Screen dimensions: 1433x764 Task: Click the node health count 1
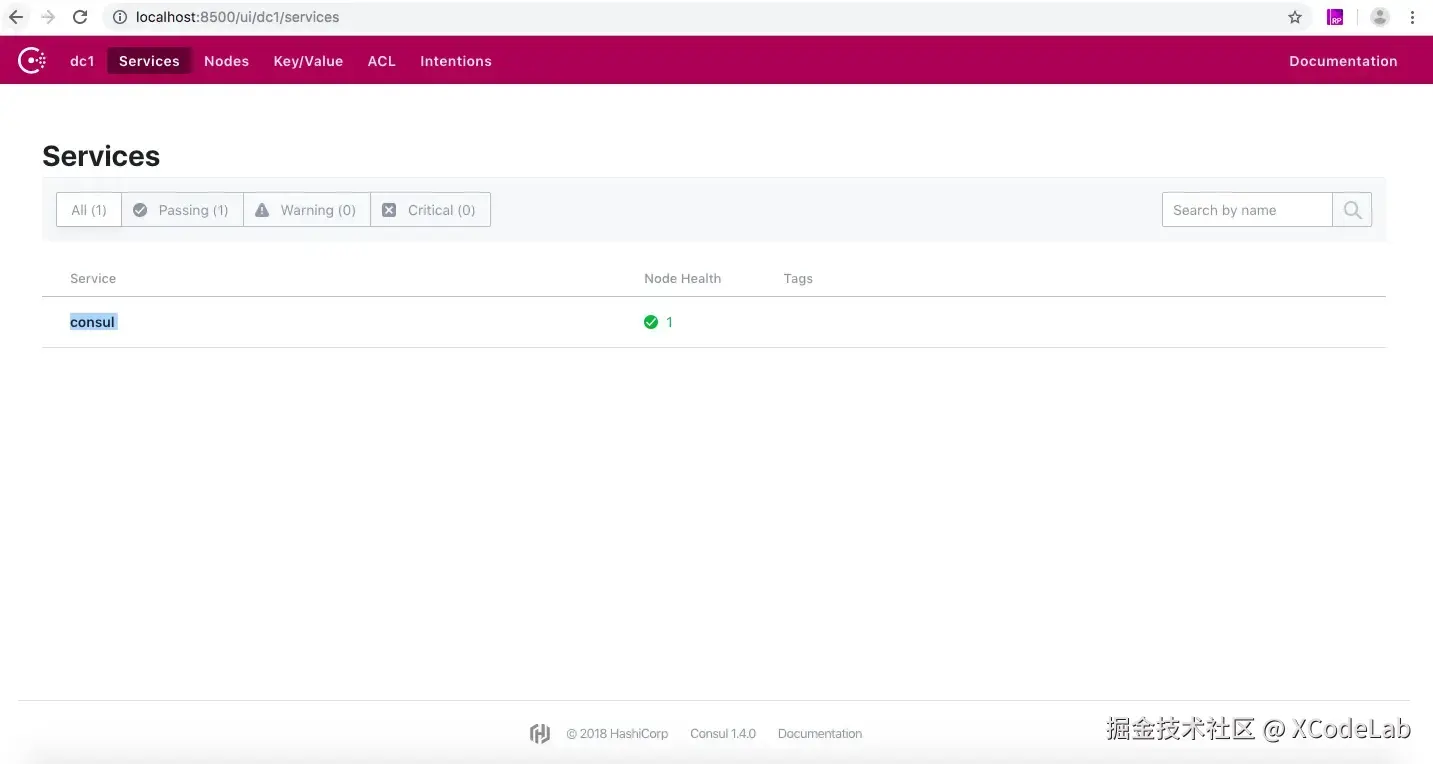(x=669, y=322)
